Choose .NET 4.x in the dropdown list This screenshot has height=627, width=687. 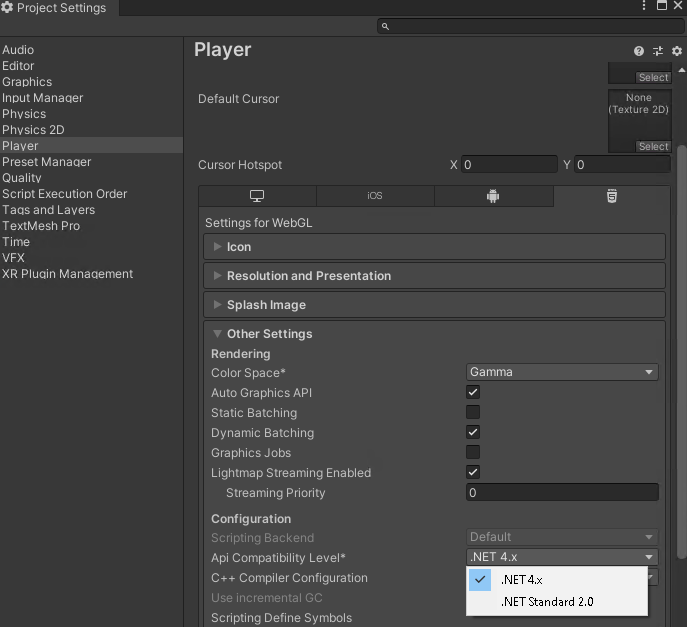(x=557, y=580)
